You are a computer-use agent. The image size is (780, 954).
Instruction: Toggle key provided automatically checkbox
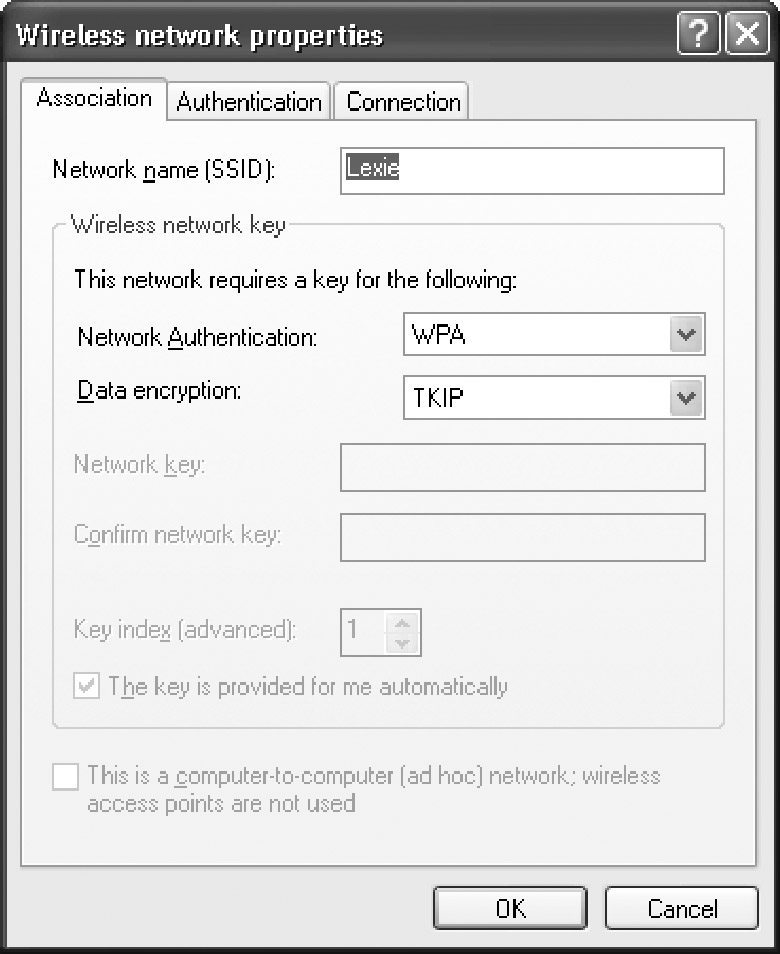[86, 686]
